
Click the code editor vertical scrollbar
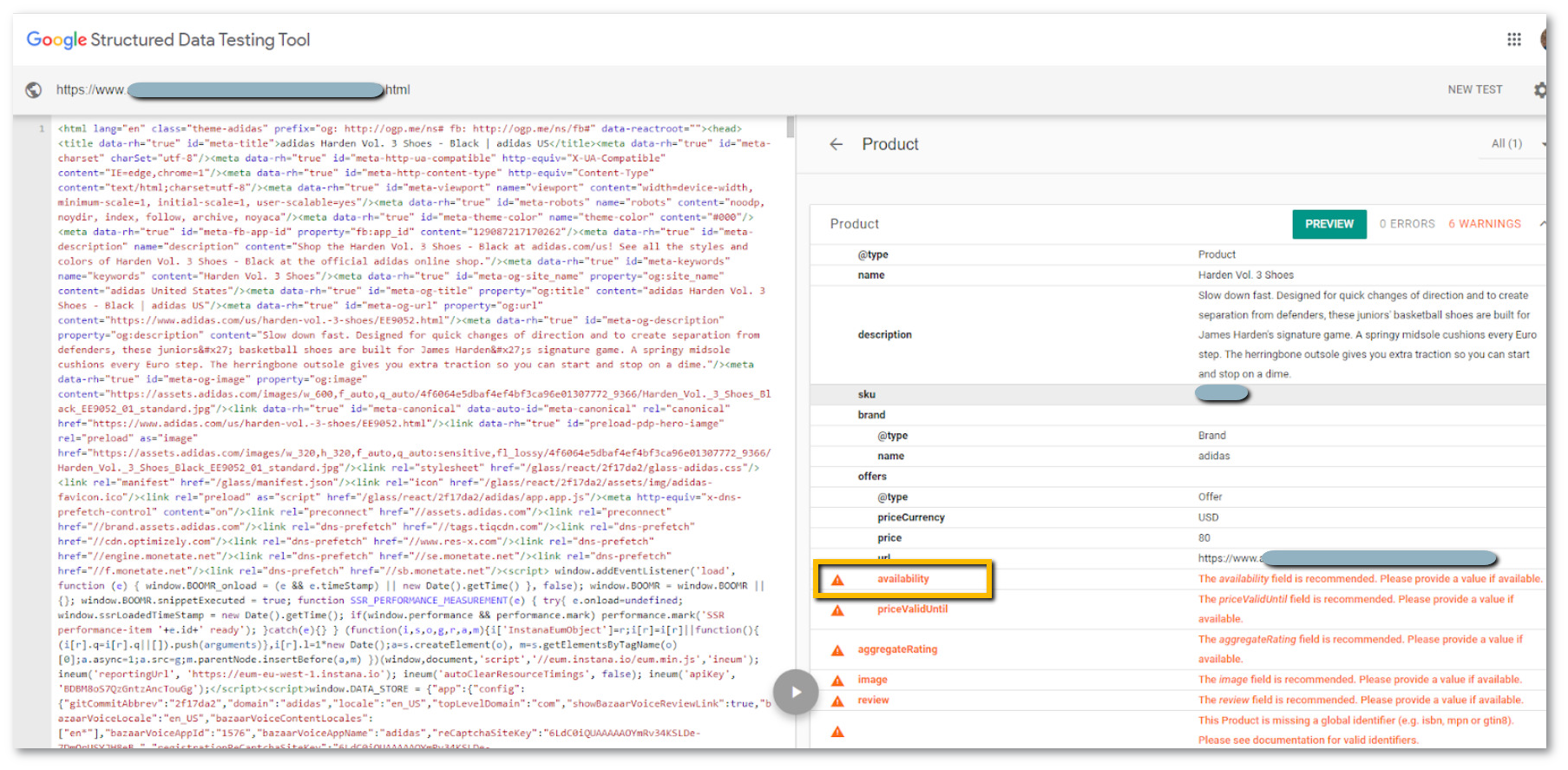click(790, 128)
